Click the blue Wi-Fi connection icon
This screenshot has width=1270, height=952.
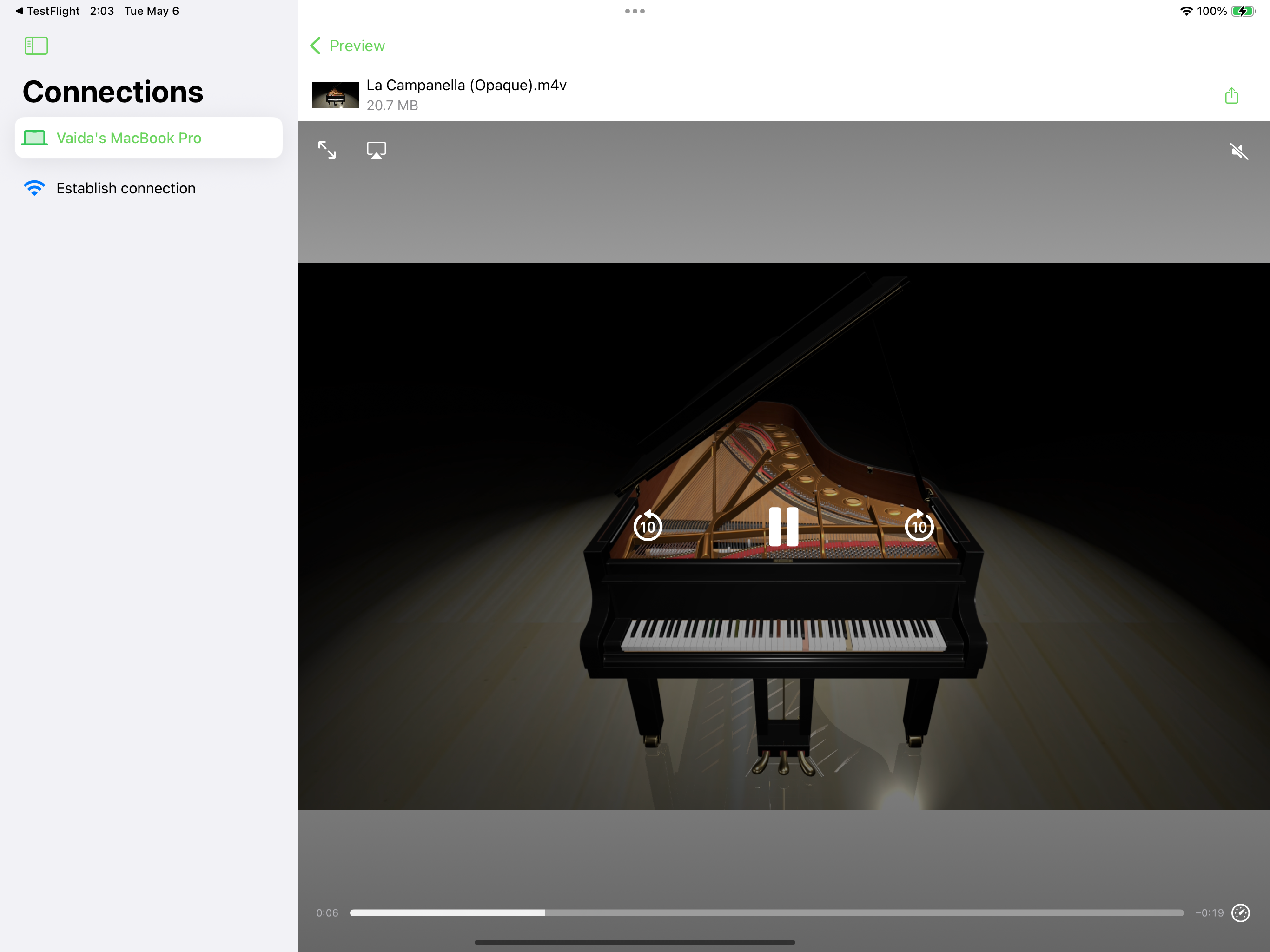34,188
